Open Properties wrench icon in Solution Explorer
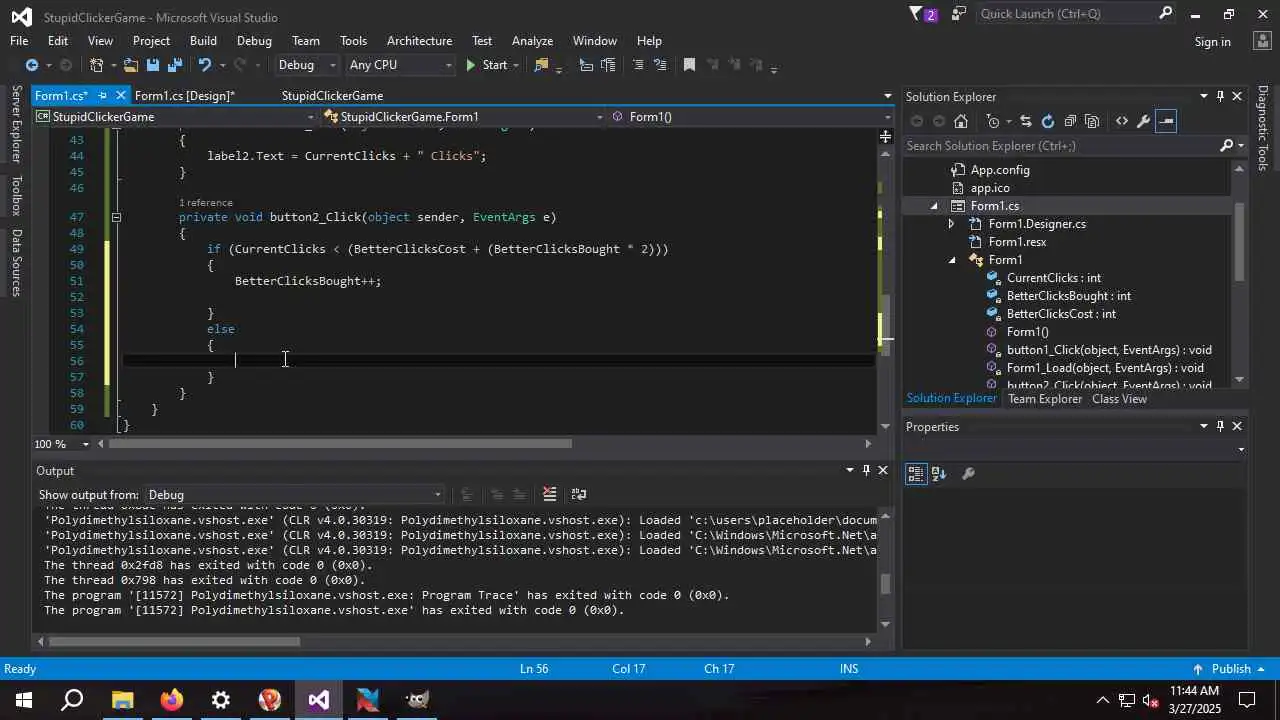This screenshot has height=720, width=1280. [x=1144, y=121]
